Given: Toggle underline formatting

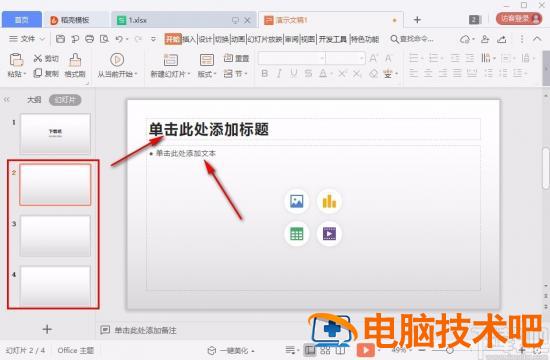Looking at the screenshot, I should (x=294, y=74).
